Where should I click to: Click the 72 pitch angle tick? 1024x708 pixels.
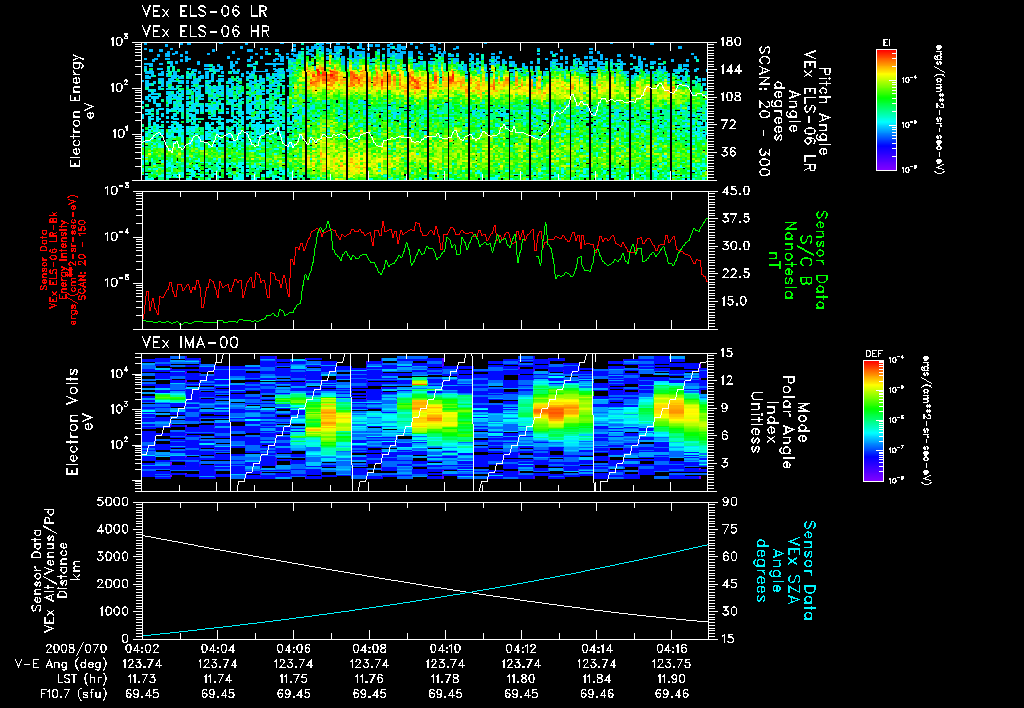pos(728,124)
